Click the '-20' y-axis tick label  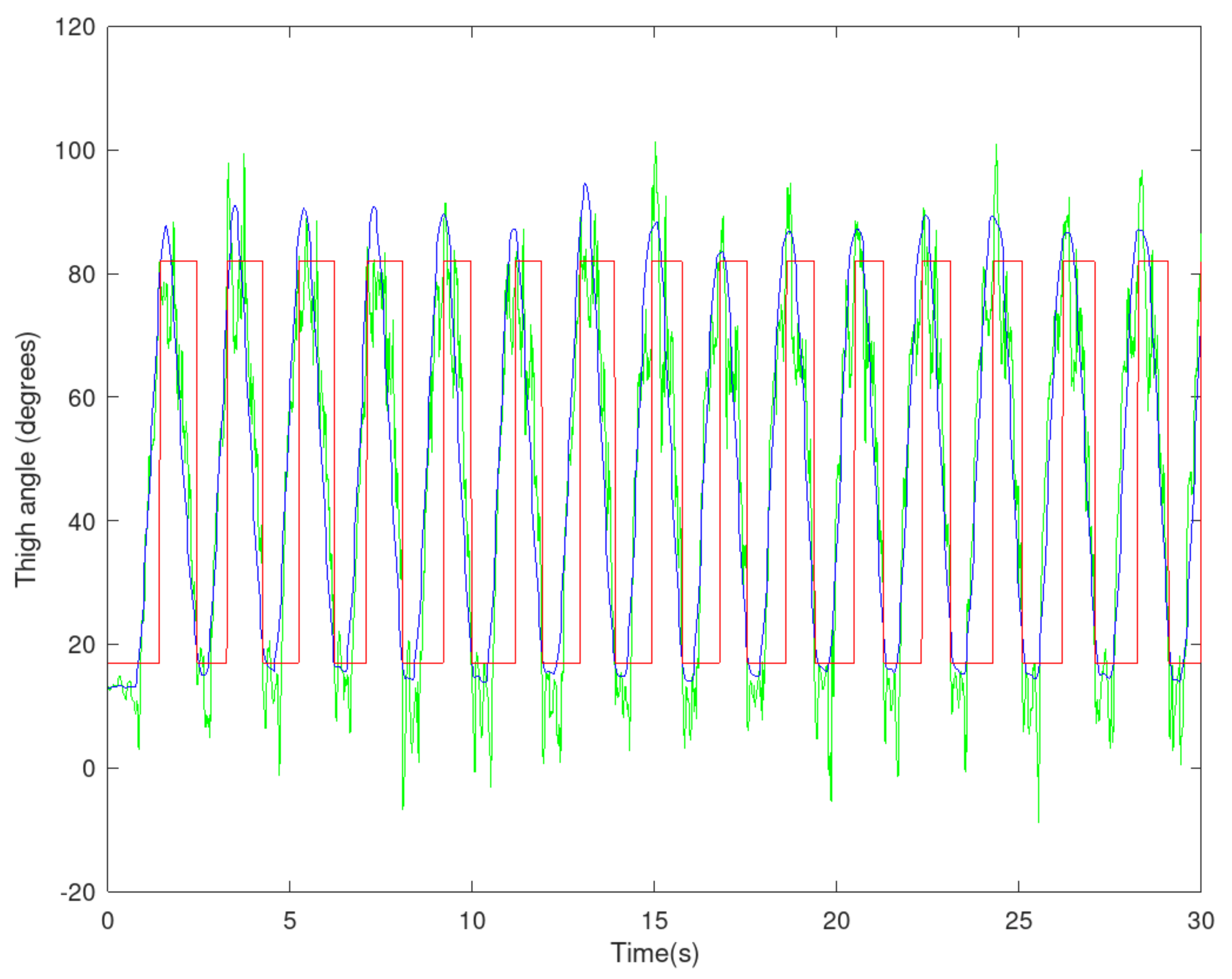[x=78, y=893]
